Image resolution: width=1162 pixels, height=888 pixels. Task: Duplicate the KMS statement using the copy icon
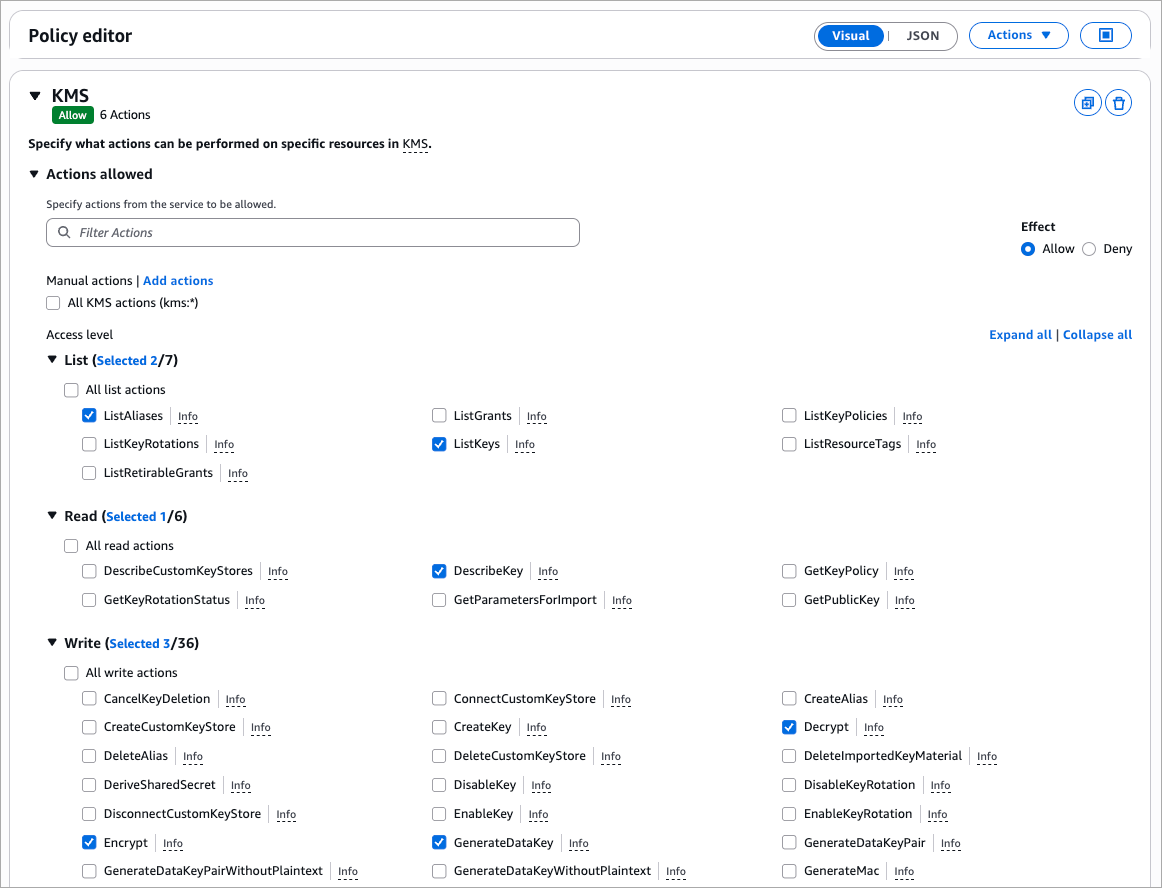point(1088,102)
